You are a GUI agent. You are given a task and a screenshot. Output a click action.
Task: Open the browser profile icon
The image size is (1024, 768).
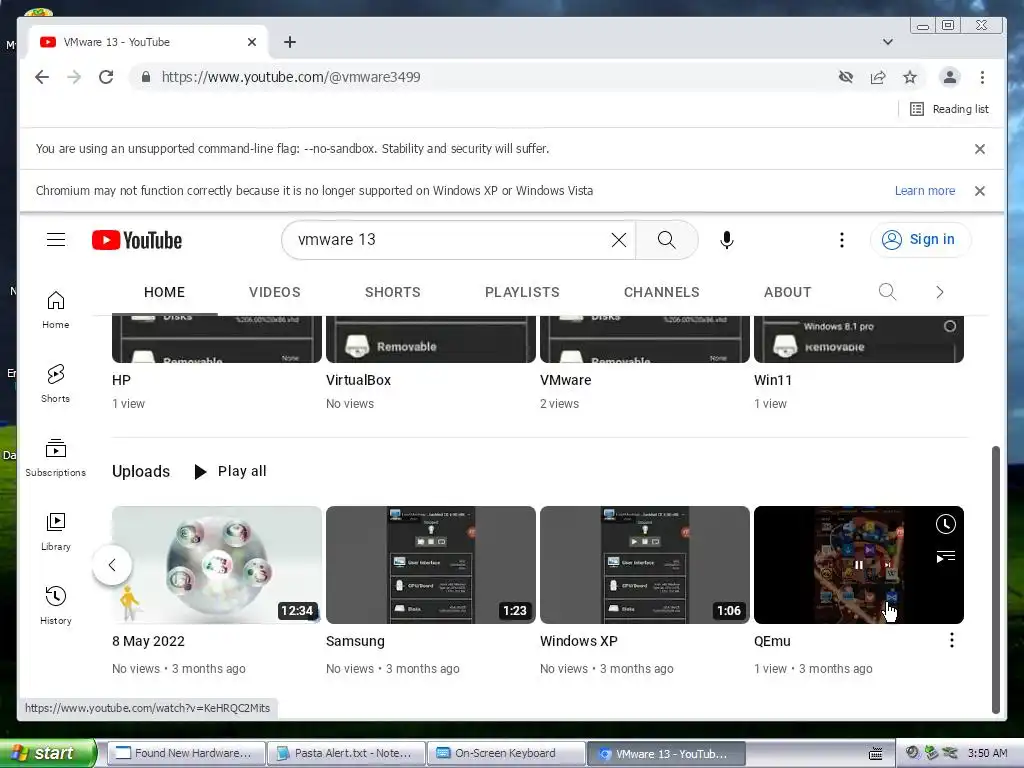[950, 77]
